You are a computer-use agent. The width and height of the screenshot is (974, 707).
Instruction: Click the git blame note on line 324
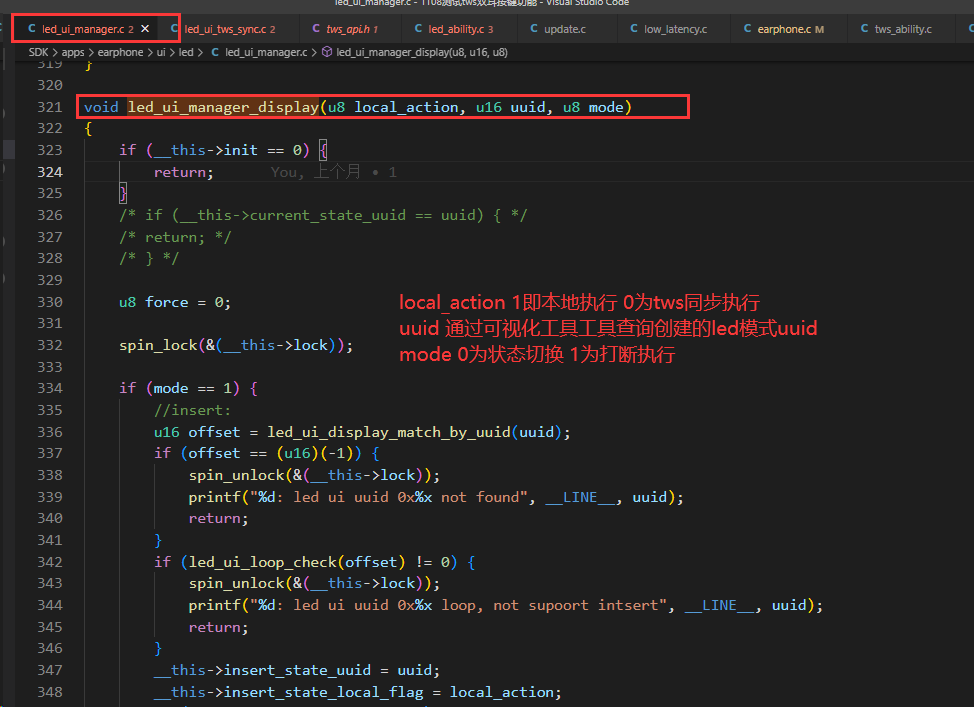pos(334,172)
